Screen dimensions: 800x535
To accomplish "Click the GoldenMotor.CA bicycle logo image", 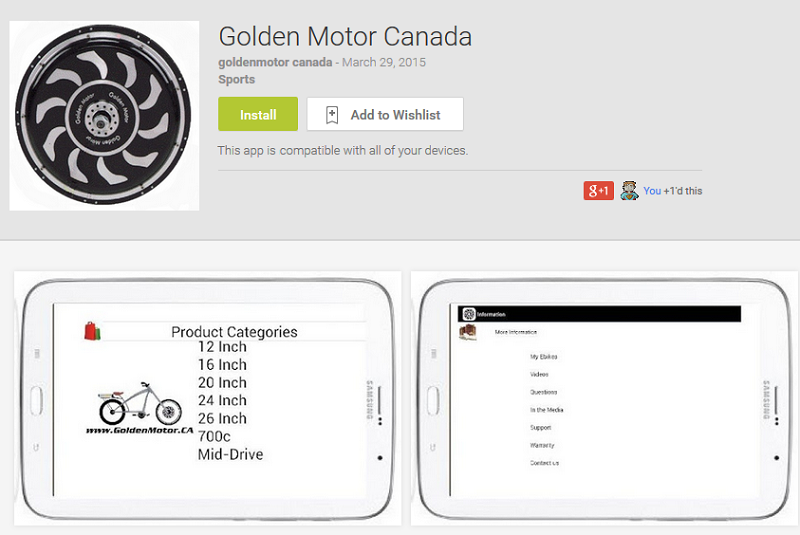I will 140,409.
